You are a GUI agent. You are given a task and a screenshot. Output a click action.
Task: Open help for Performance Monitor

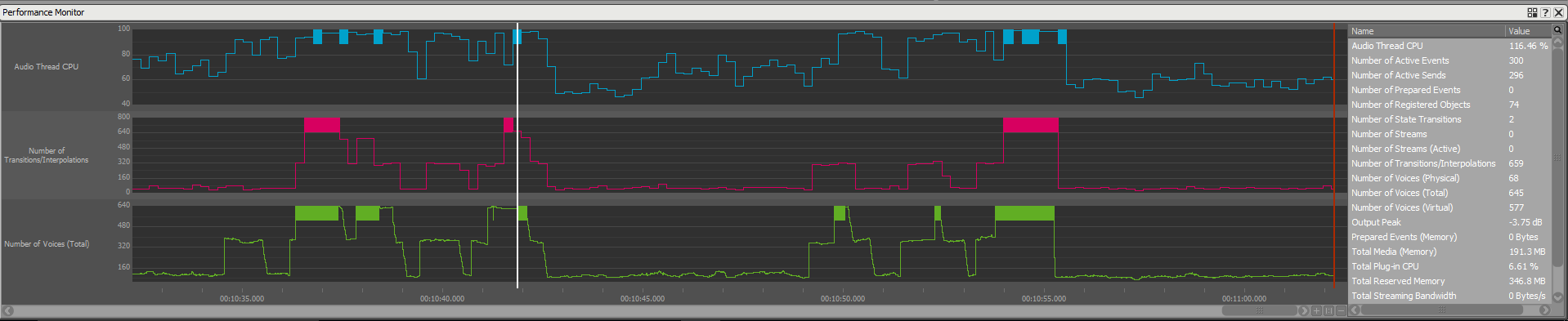coord(1545,12)
